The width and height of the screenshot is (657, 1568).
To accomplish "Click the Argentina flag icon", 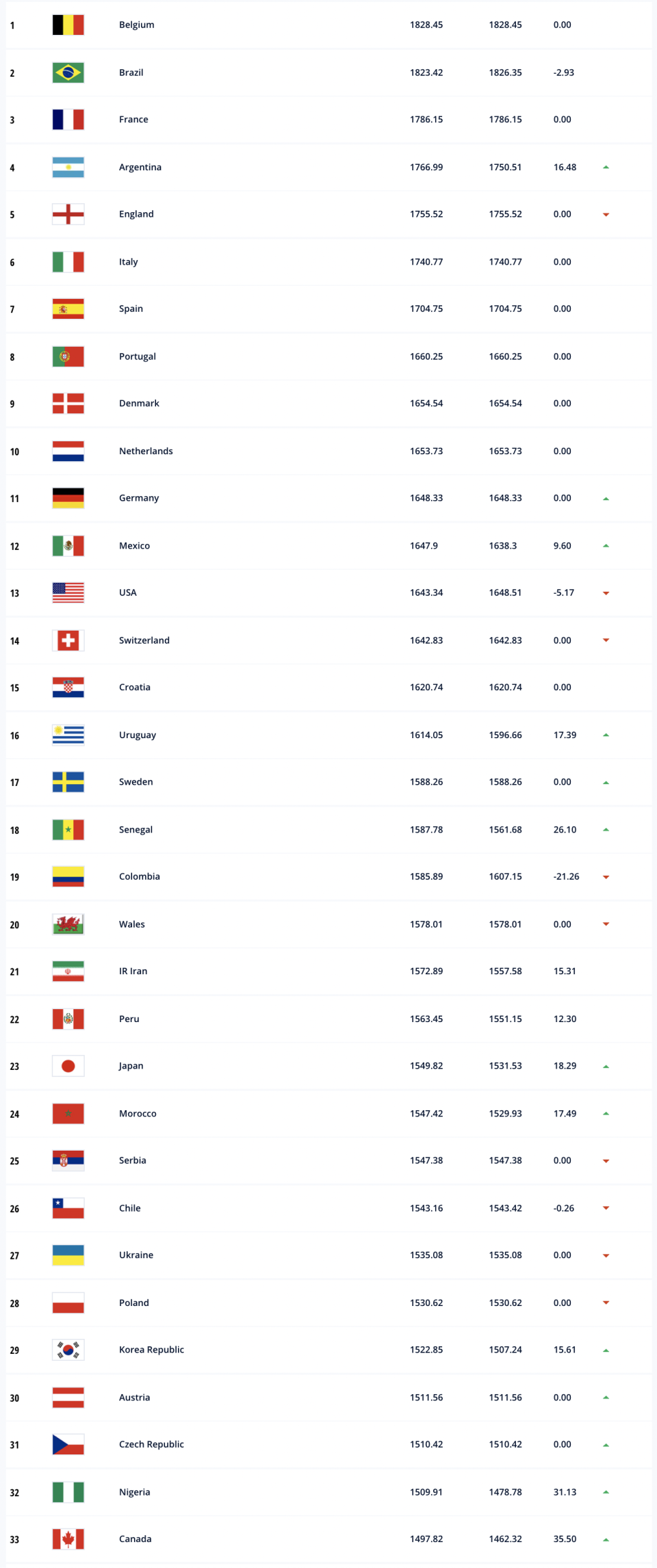I will pos(68,168).
